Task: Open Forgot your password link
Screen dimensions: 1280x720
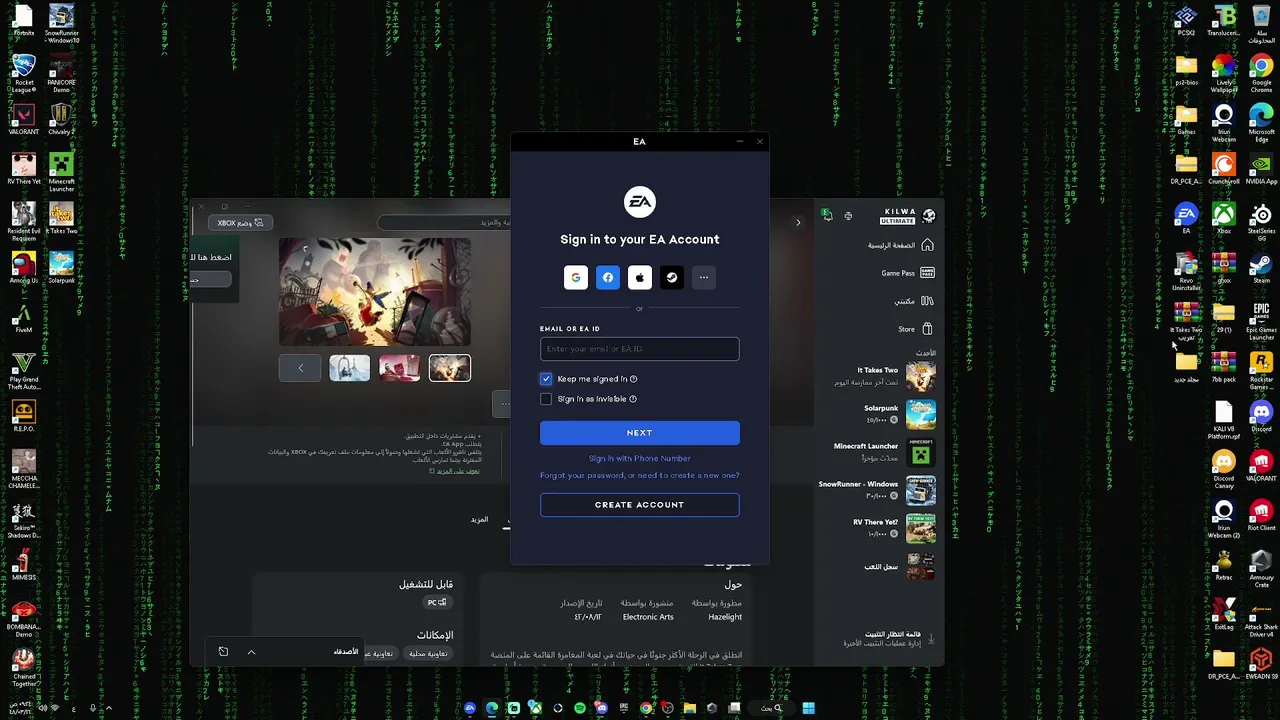Action: coord(640,475)
